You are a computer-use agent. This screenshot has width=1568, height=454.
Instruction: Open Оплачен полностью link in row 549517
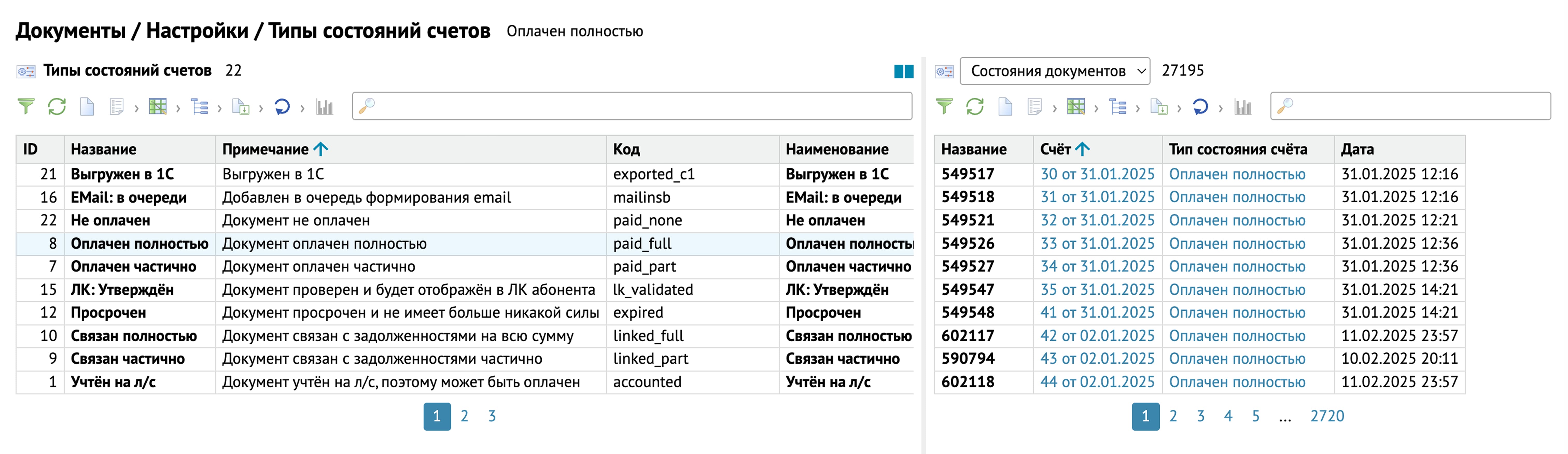coord(1237,174)
